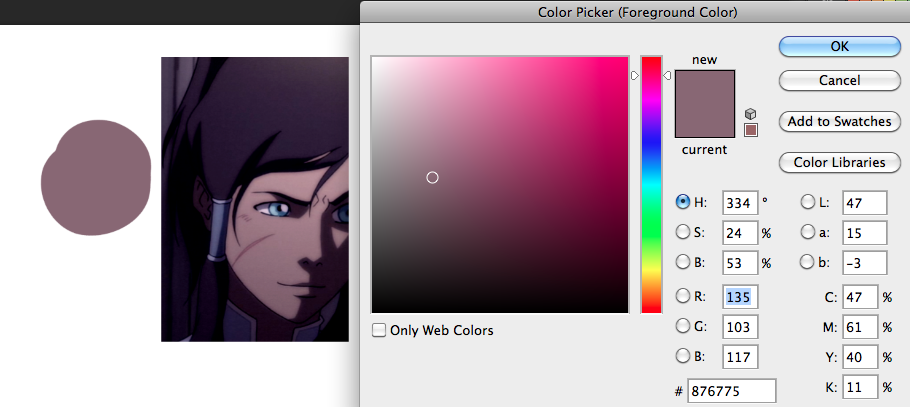This screenshot has width=910, height=407.
Task: Click the magenta M field showing 61
Action: 860,327
